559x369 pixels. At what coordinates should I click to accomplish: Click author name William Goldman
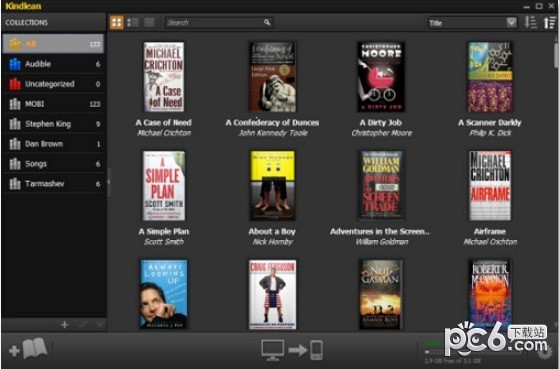tap(382, 242)
